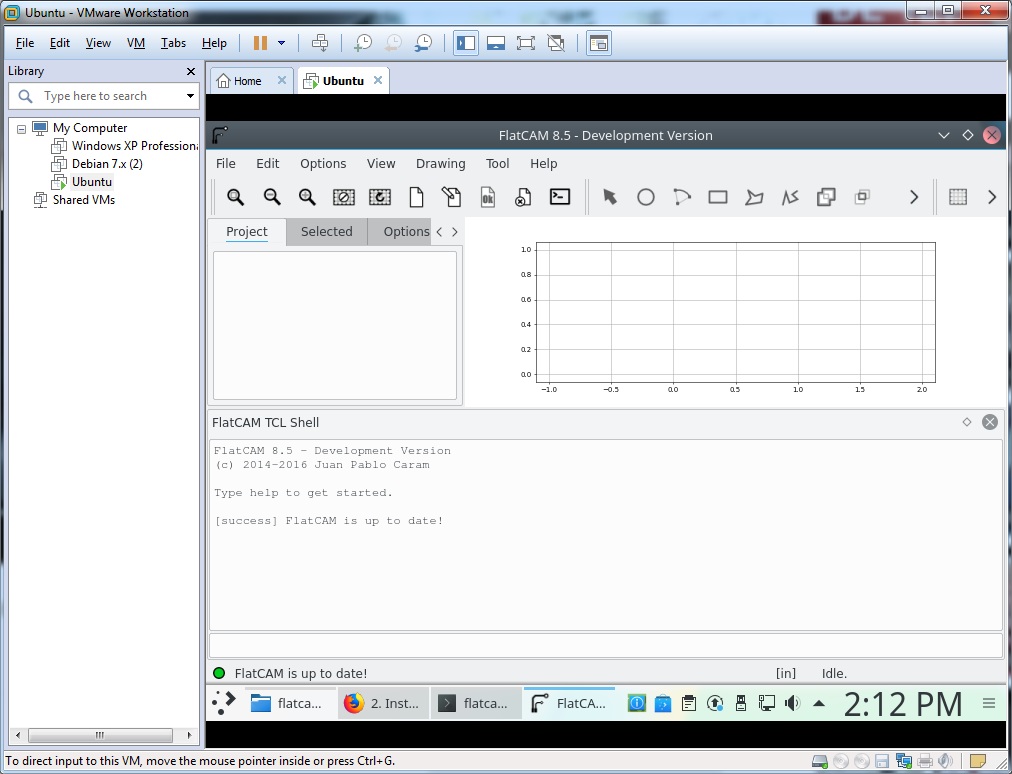The height and width of the screenshot is (774, 1012).
Task: Open the Ubuntu application launcher icon
Action: pyautogui.click(x=224, y=703)
